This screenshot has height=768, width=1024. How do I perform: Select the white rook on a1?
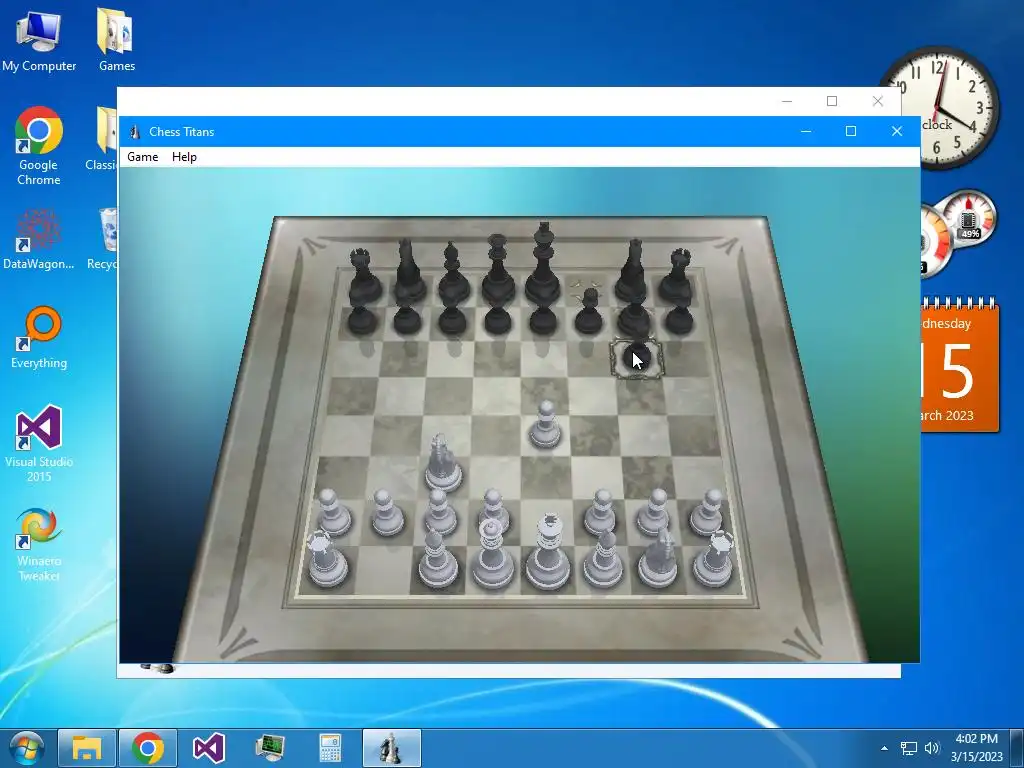(x=326, y=559)
